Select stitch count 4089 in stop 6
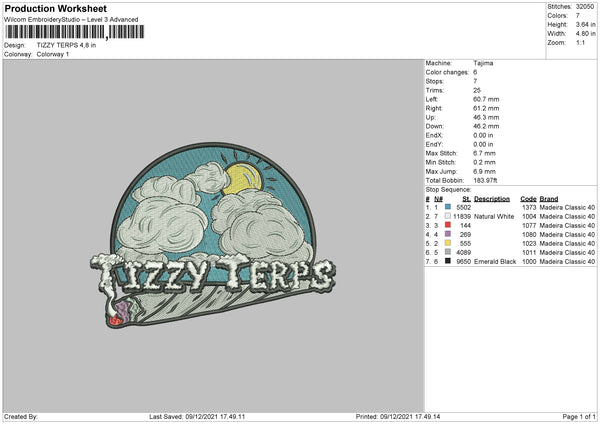Screen dimensions: 600x424 [x=464, y=253]
